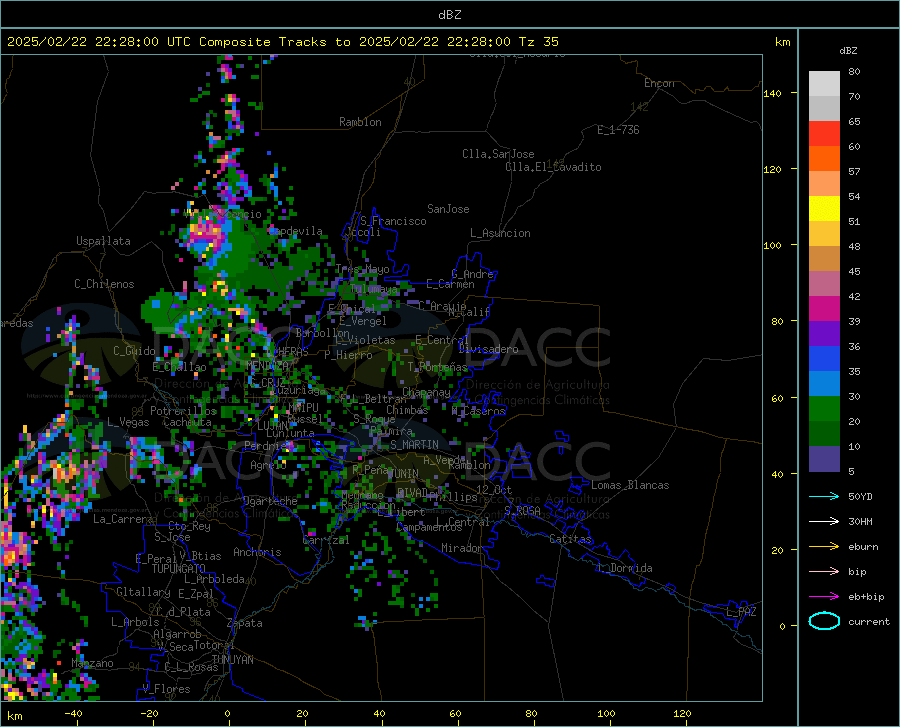
Task: Click the 'Composite Tracks to' header text
Action: point(274,42)
